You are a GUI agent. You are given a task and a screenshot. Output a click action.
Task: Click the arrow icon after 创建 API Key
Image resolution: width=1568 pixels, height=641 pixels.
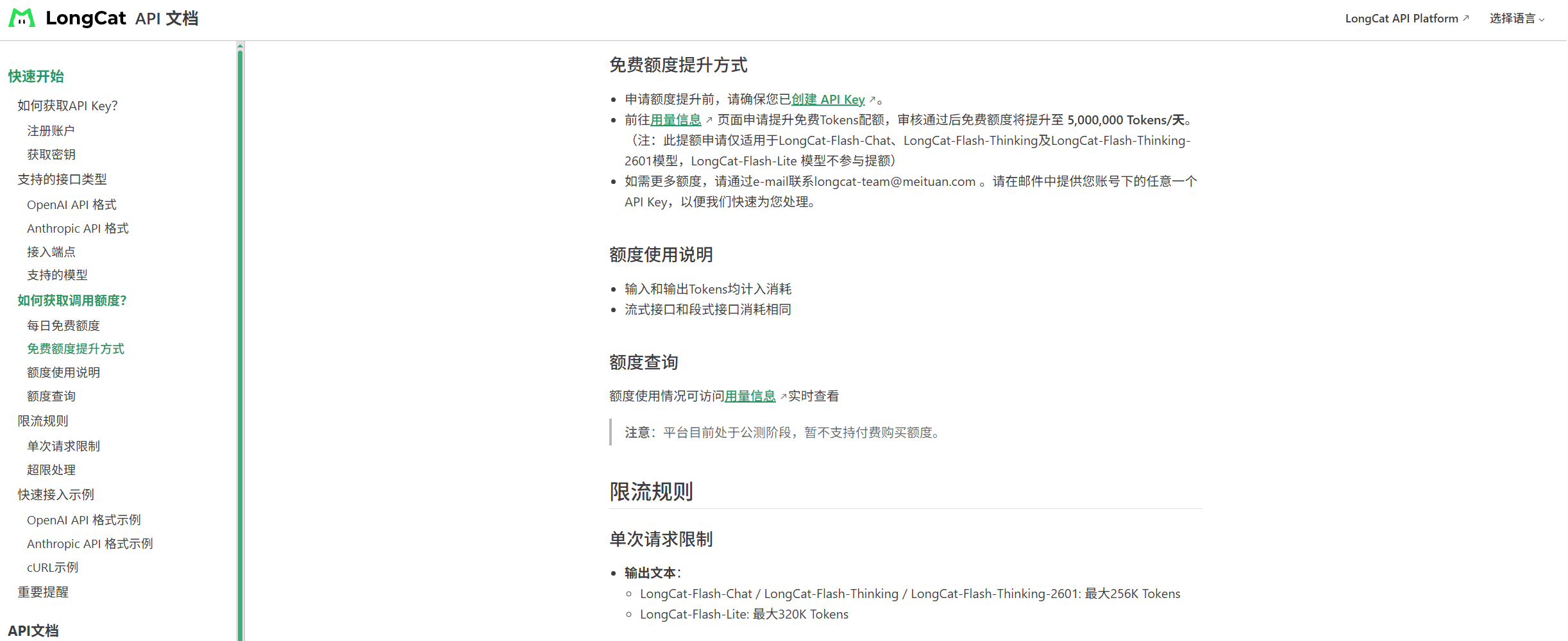click(872, 99)
